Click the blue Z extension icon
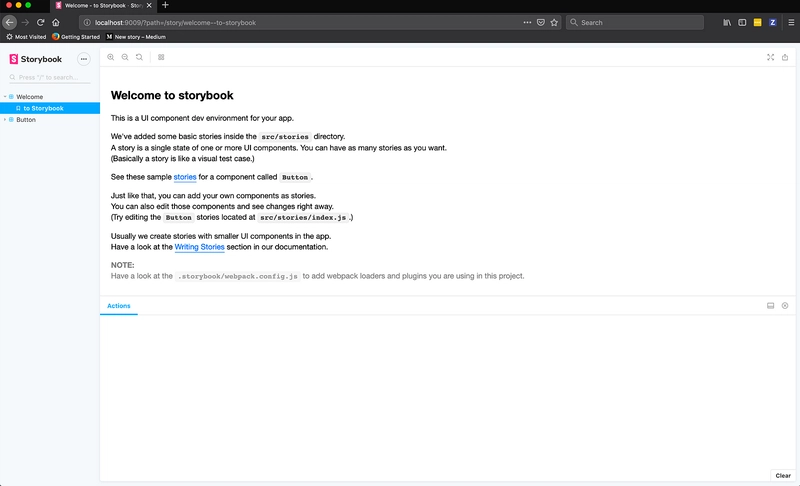This screenshot has width=800, height=486. (773, 22)
